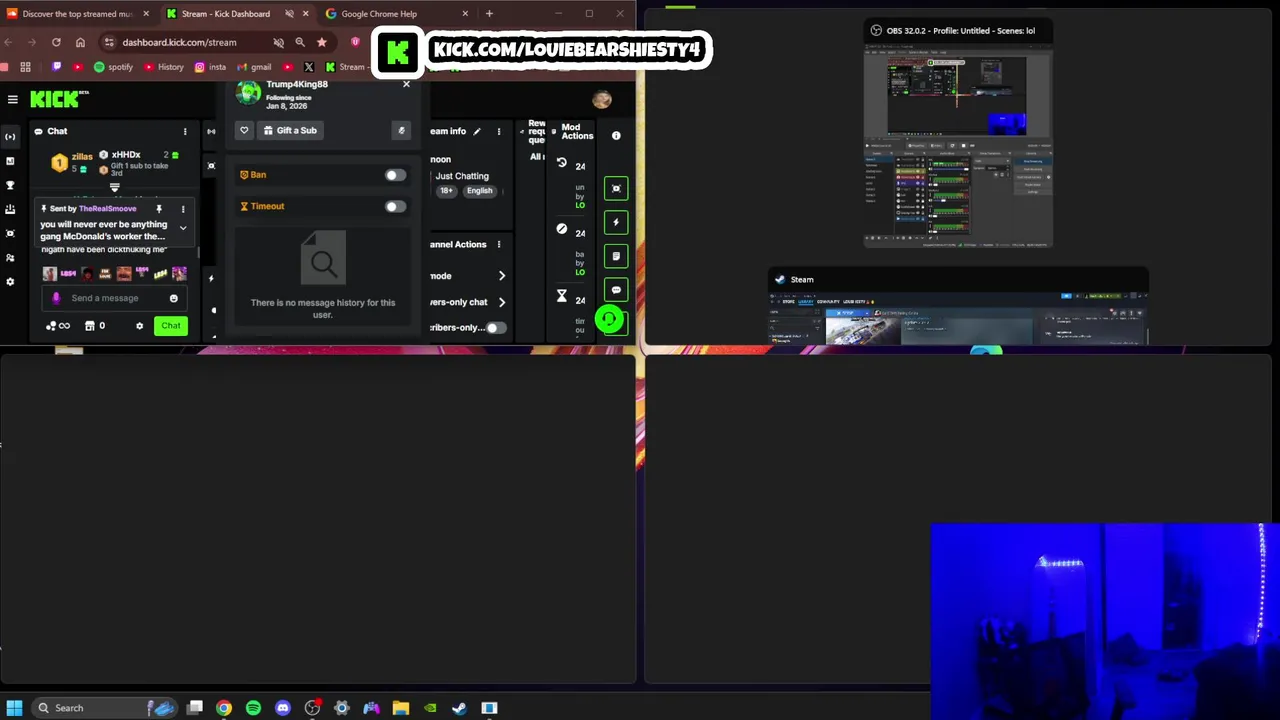1280x720 pixels.
Task: Edit stream info with the pencil icon
Action: coord(477,131)
